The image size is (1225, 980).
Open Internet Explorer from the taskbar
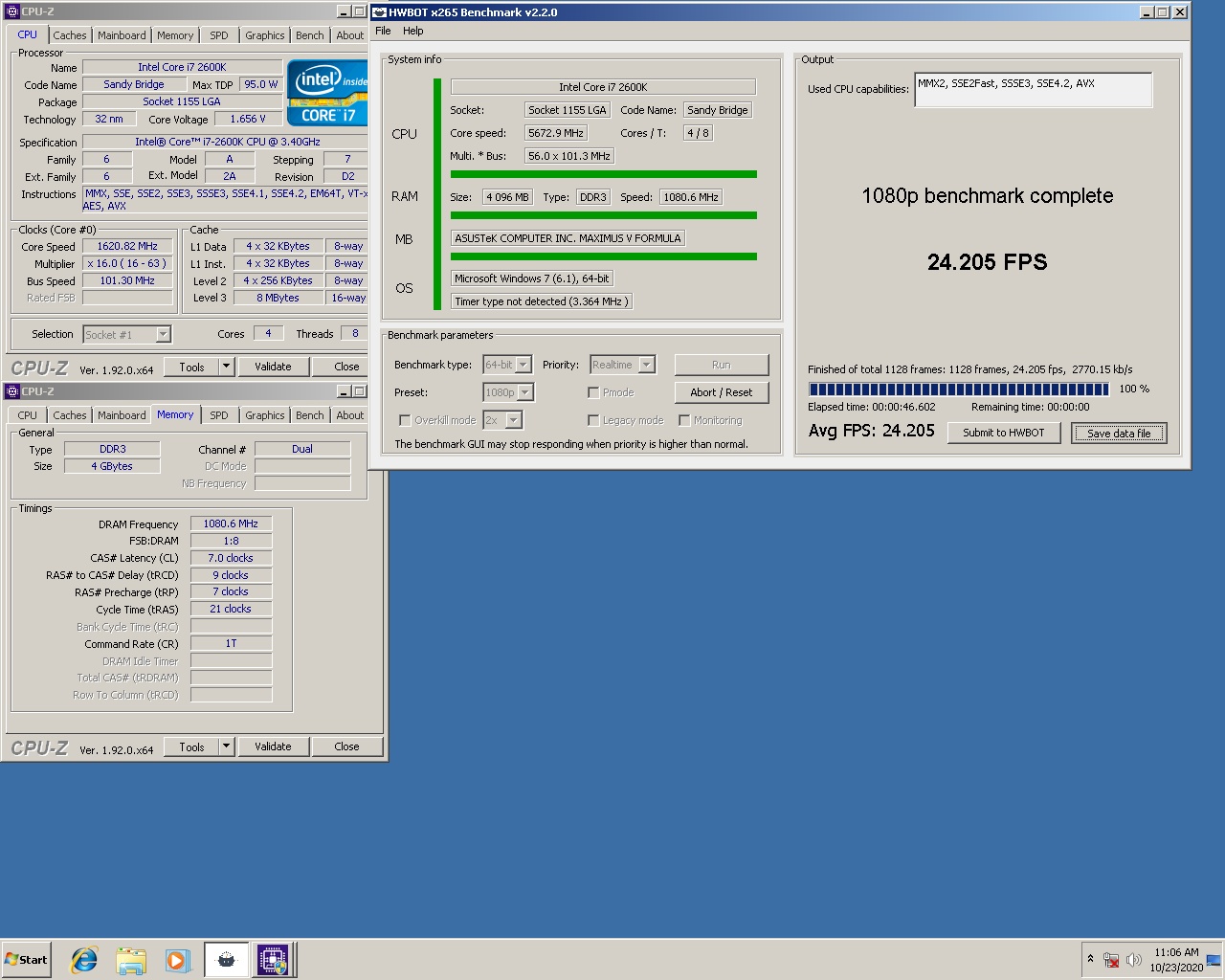pyautogui.click(x=84, y=960)
